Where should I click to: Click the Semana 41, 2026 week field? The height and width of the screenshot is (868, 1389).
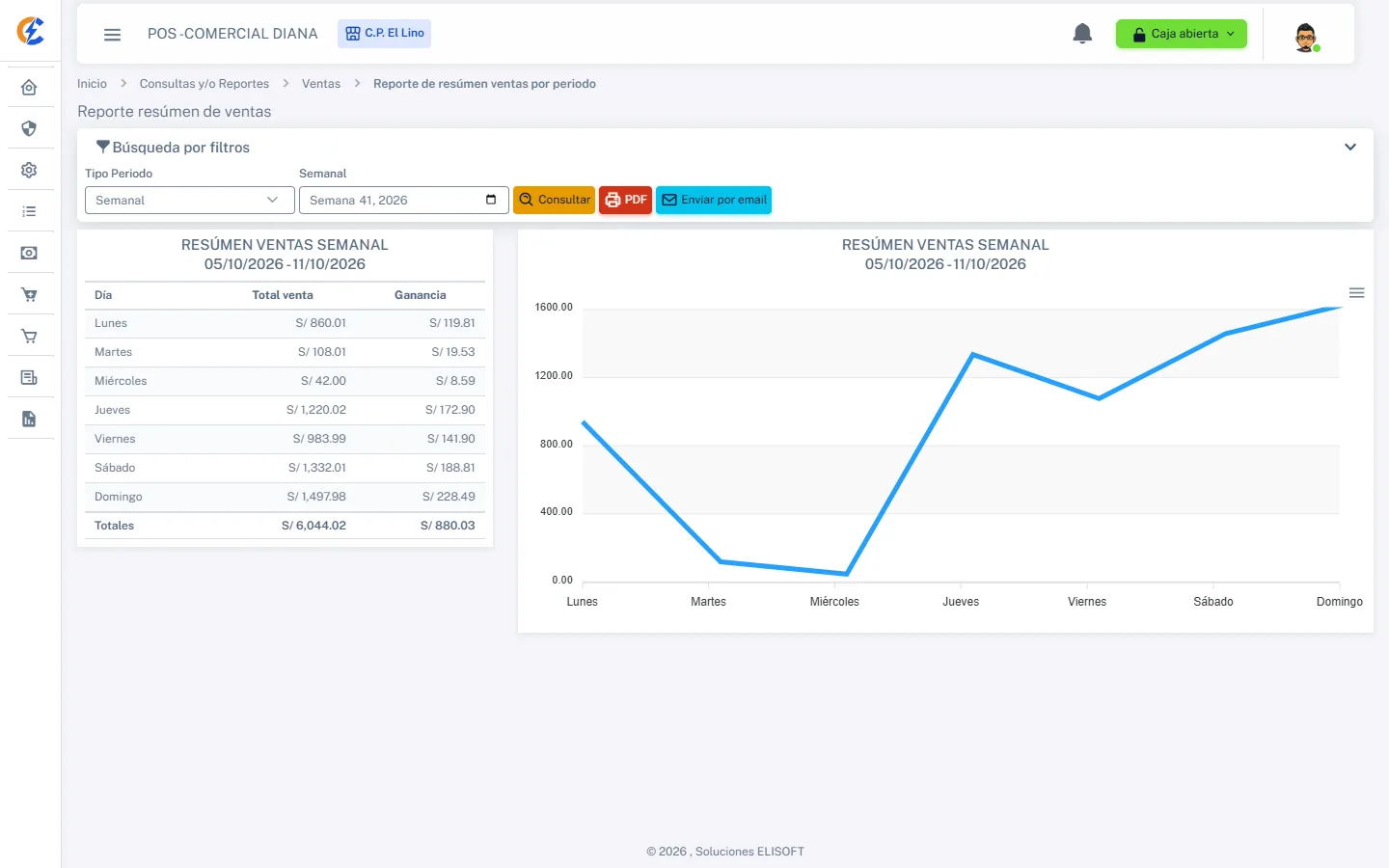404,200
